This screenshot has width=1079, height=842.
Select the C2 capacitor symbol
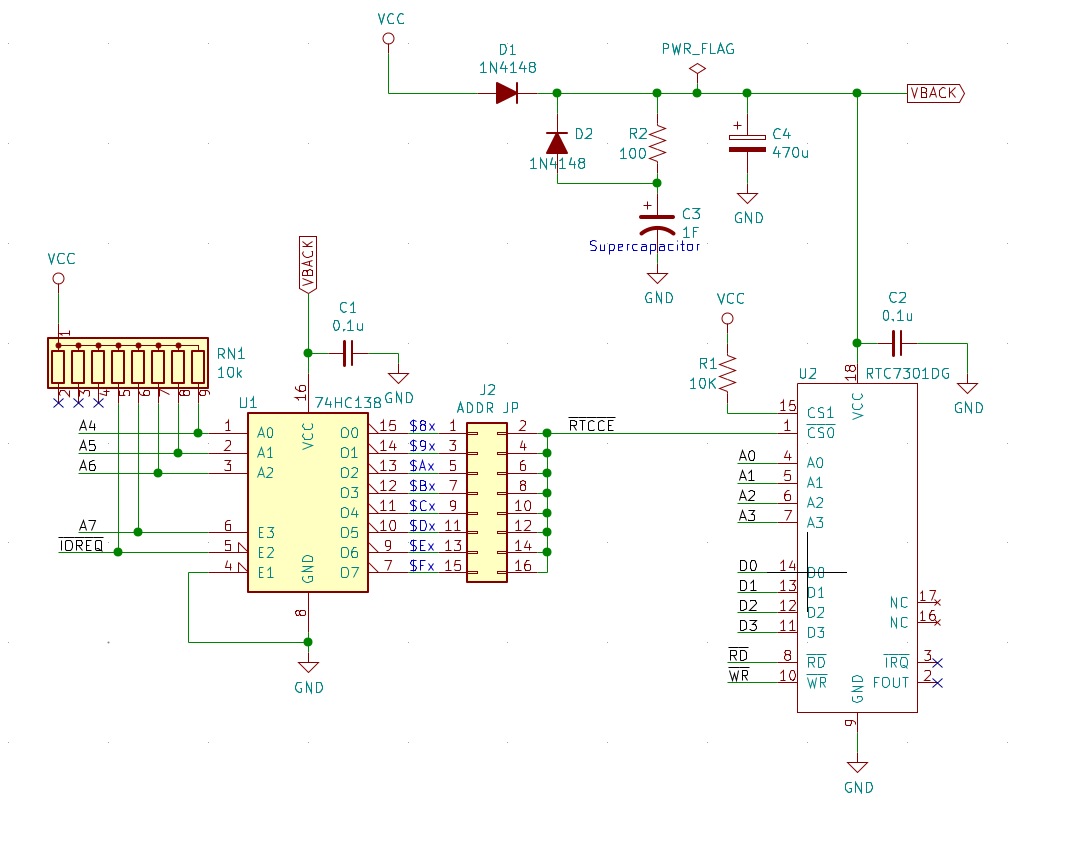[x=897, y=343]
